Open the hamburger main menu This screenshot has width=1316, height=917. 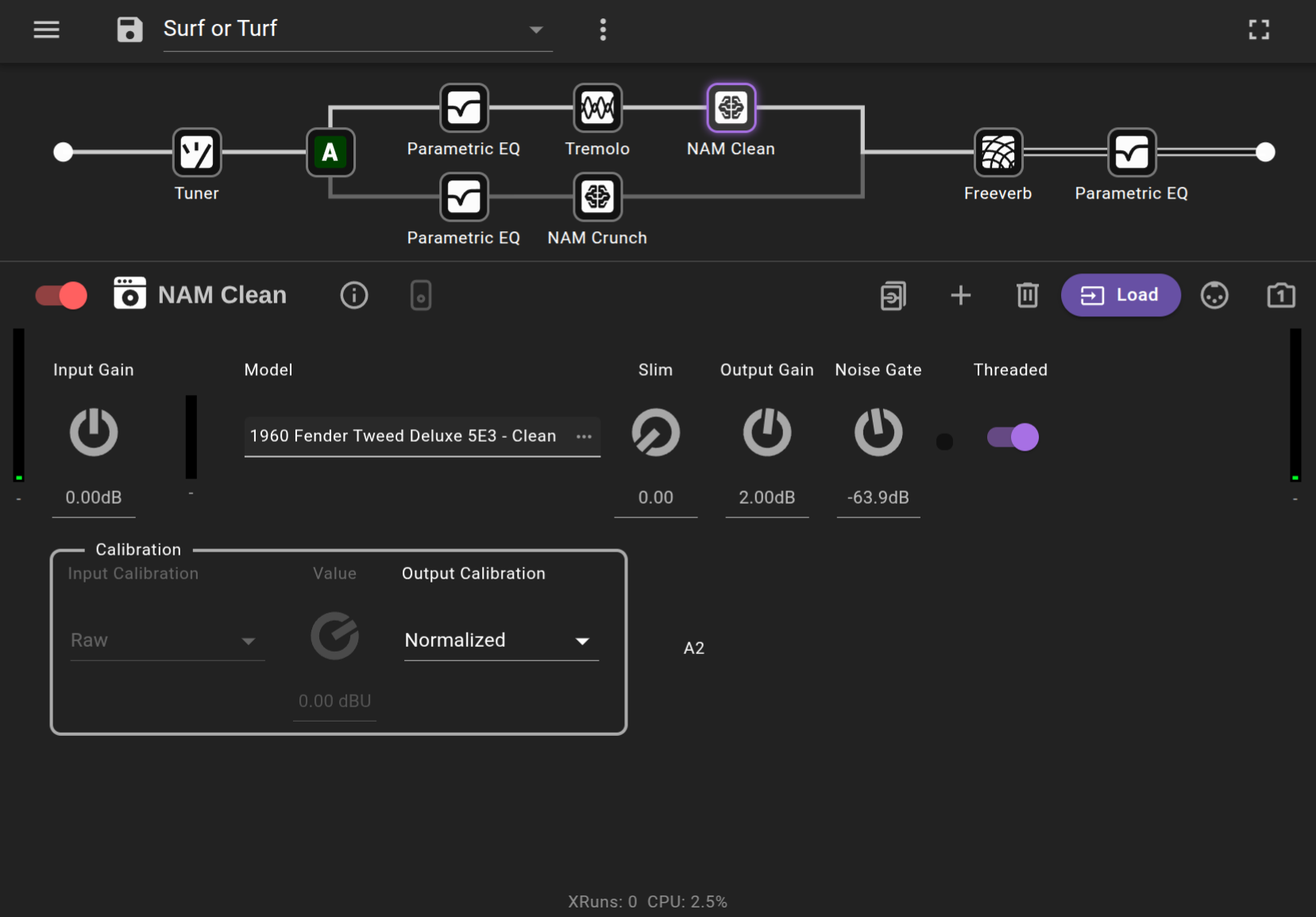(46, 29)
